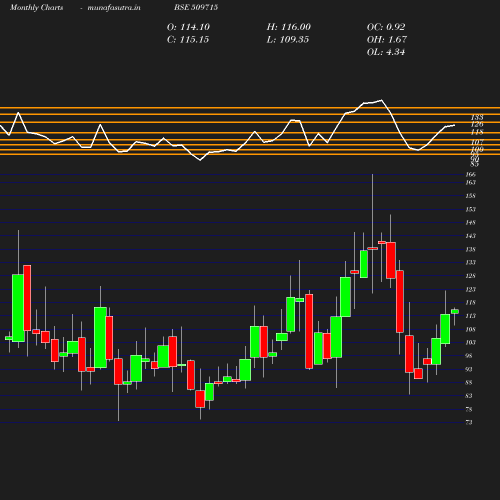This screenshot has height=500, width=500.
Task: Click the 93 price axis label
Action: [469, 369]
